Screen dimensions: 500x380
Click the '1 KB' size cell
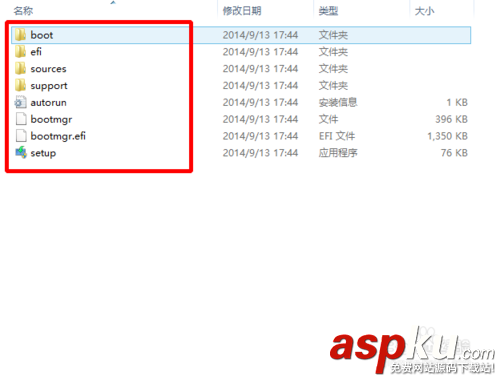point(457,102)
